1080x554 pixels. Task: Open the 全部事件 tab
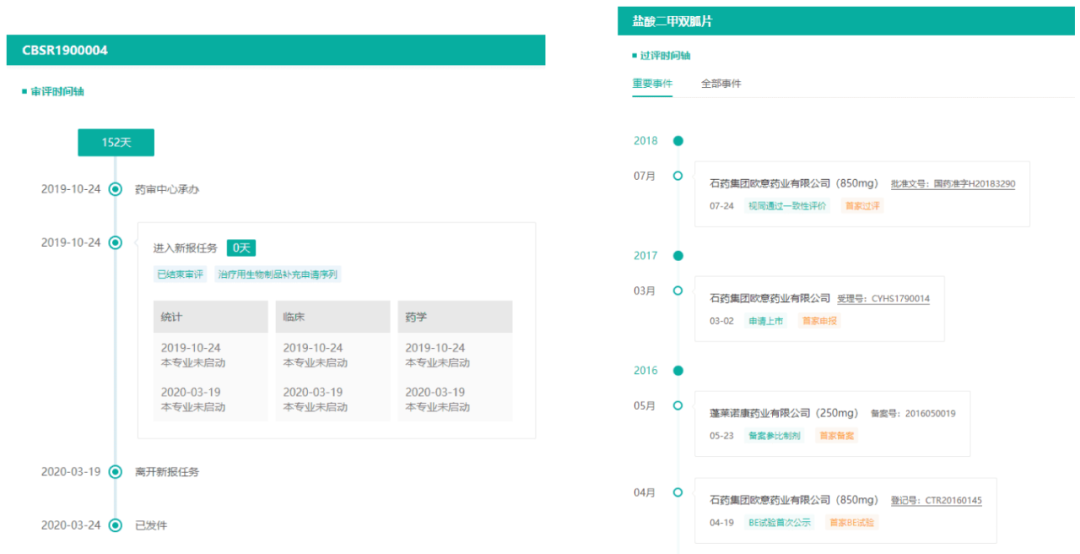(721, 84)
